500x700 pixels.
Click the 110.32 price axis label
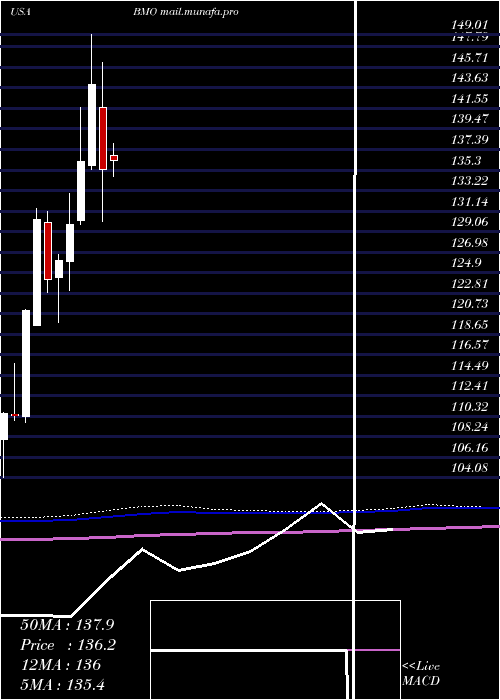pyautogui.click(x=469, y=407)
